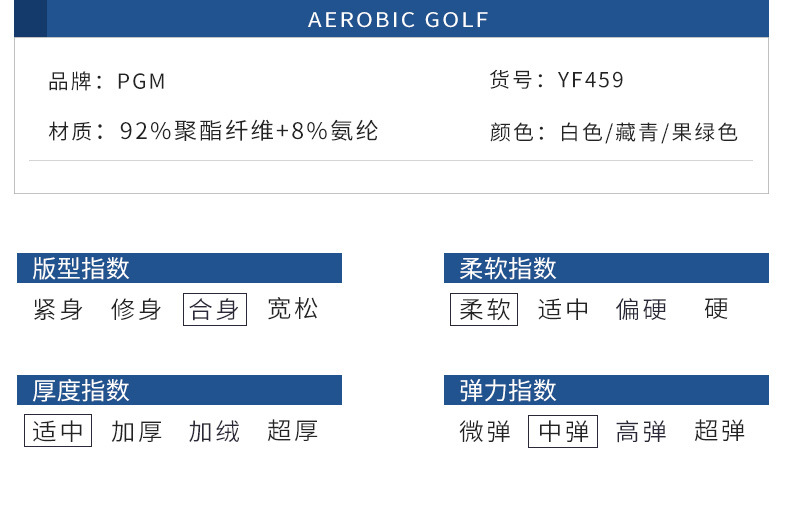This screenshot has width=790, height=527.
Task: Select the 超弹 elasticity option
Action: coord(720,432)
